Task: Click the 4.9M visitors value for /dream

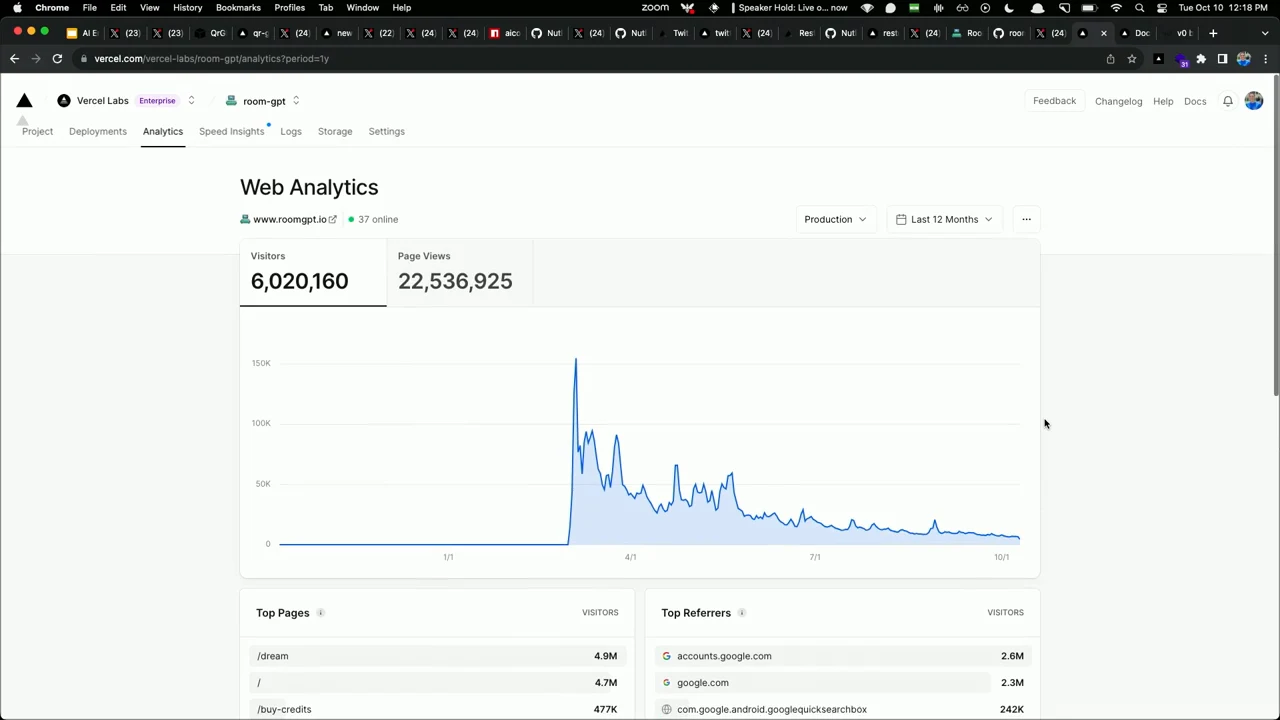Action: point(605,656)
